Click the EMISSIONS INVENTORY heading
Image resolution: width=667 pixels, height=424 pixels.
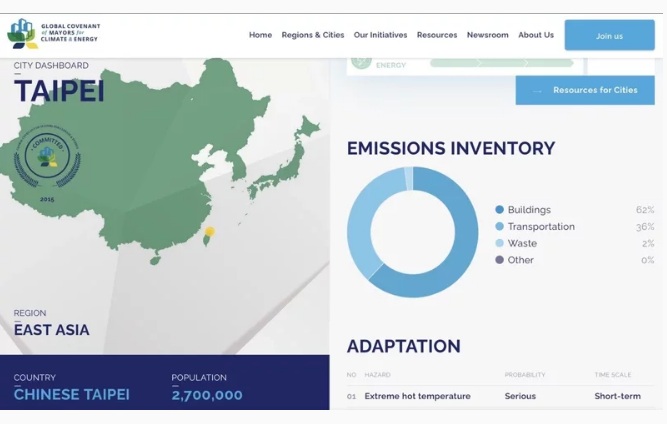coord(451,148)
